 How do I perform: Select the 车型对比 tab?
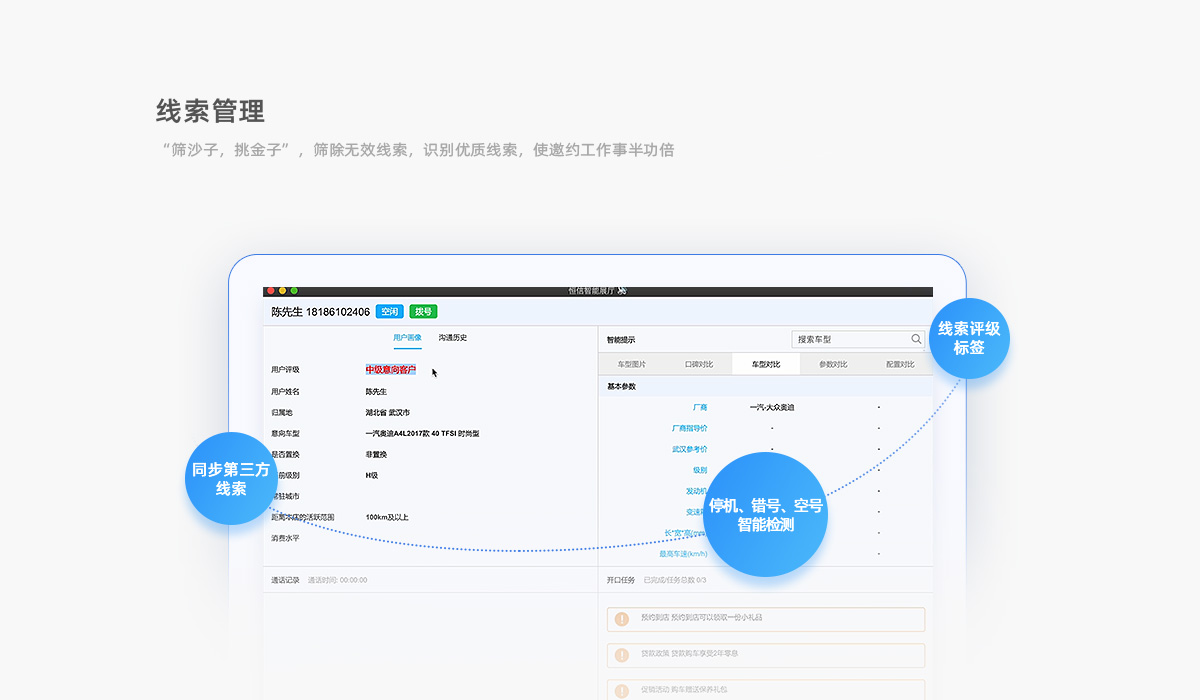766,364
